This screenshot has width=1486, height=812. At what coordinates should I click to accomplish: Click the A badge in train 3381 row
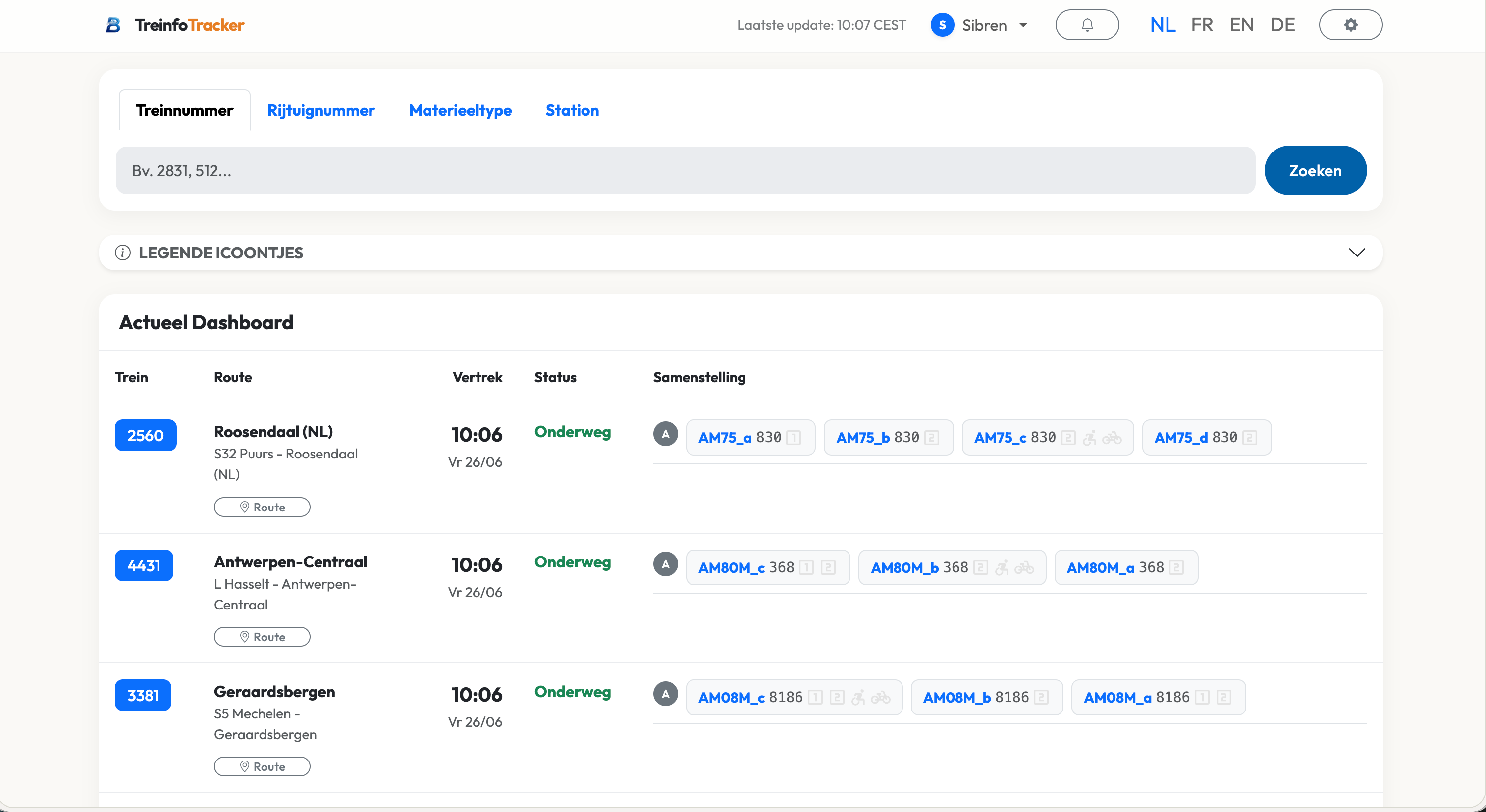coord(665,694)
